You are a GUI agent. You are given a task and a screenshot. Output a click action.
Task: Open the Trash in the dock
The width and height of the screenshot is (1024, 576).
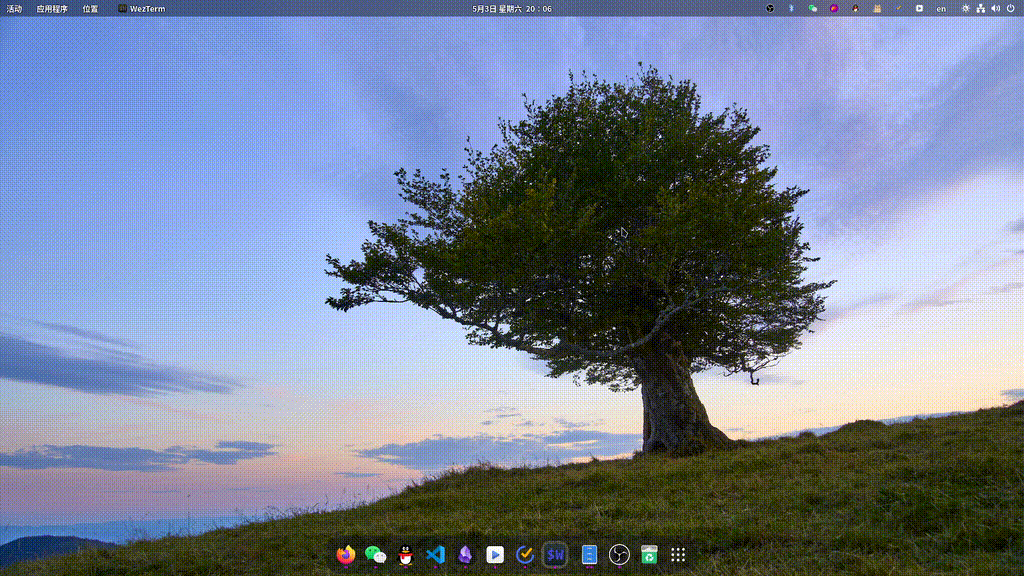649,555
